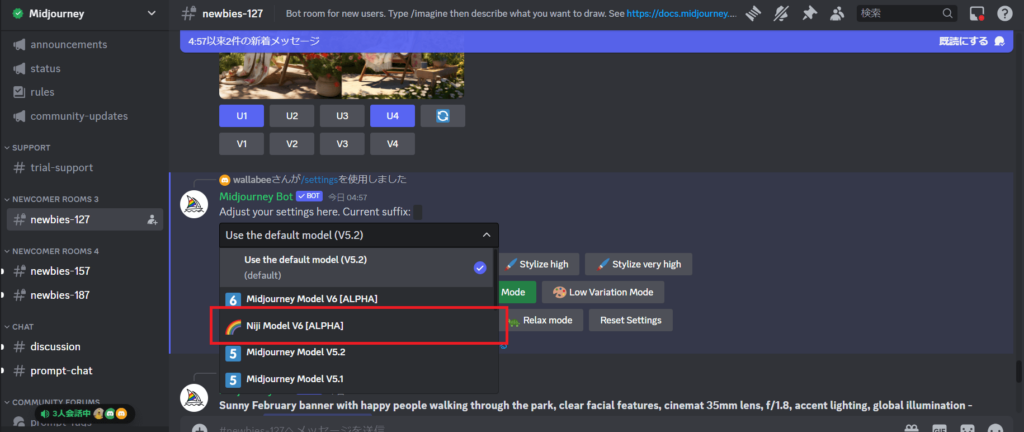
Task: Open the help icon
Action: click(1004, 14)
